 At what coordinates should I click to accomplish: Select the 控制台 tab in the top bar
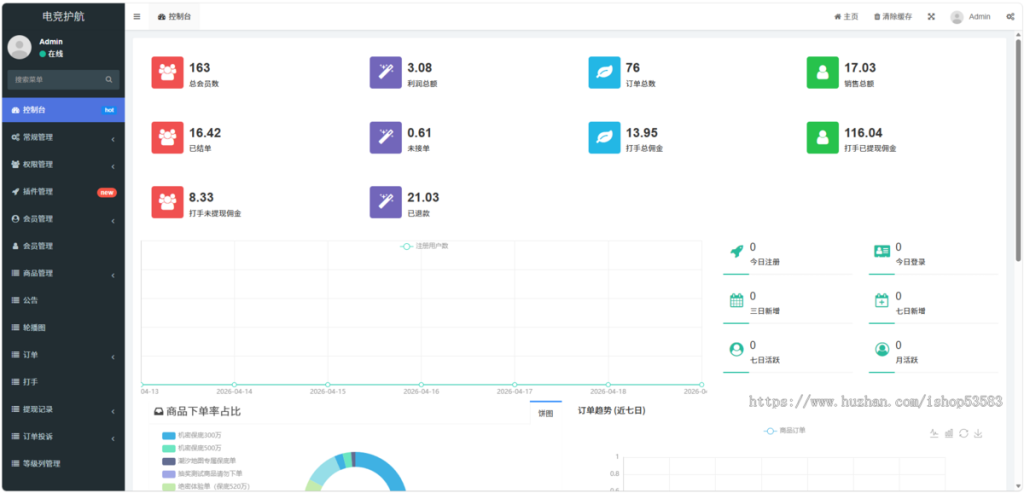pos(174,17)
